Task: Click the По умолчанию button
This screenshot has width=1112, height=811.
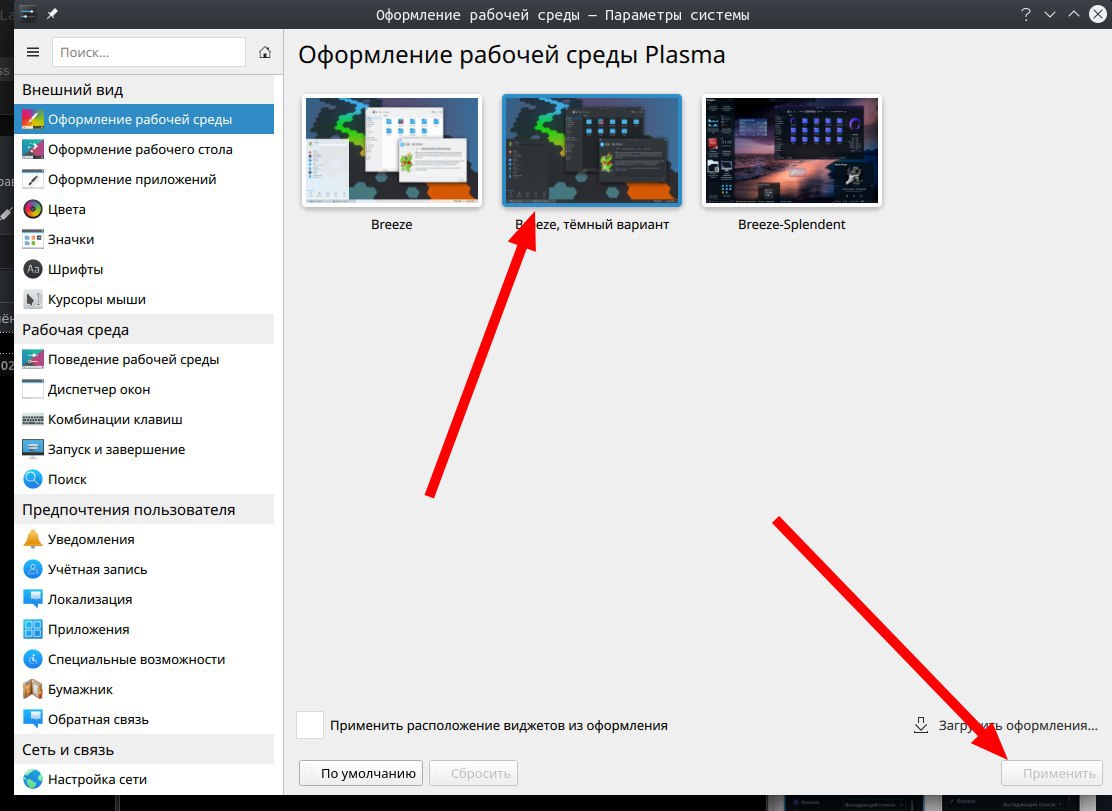Action: (361, 773)
